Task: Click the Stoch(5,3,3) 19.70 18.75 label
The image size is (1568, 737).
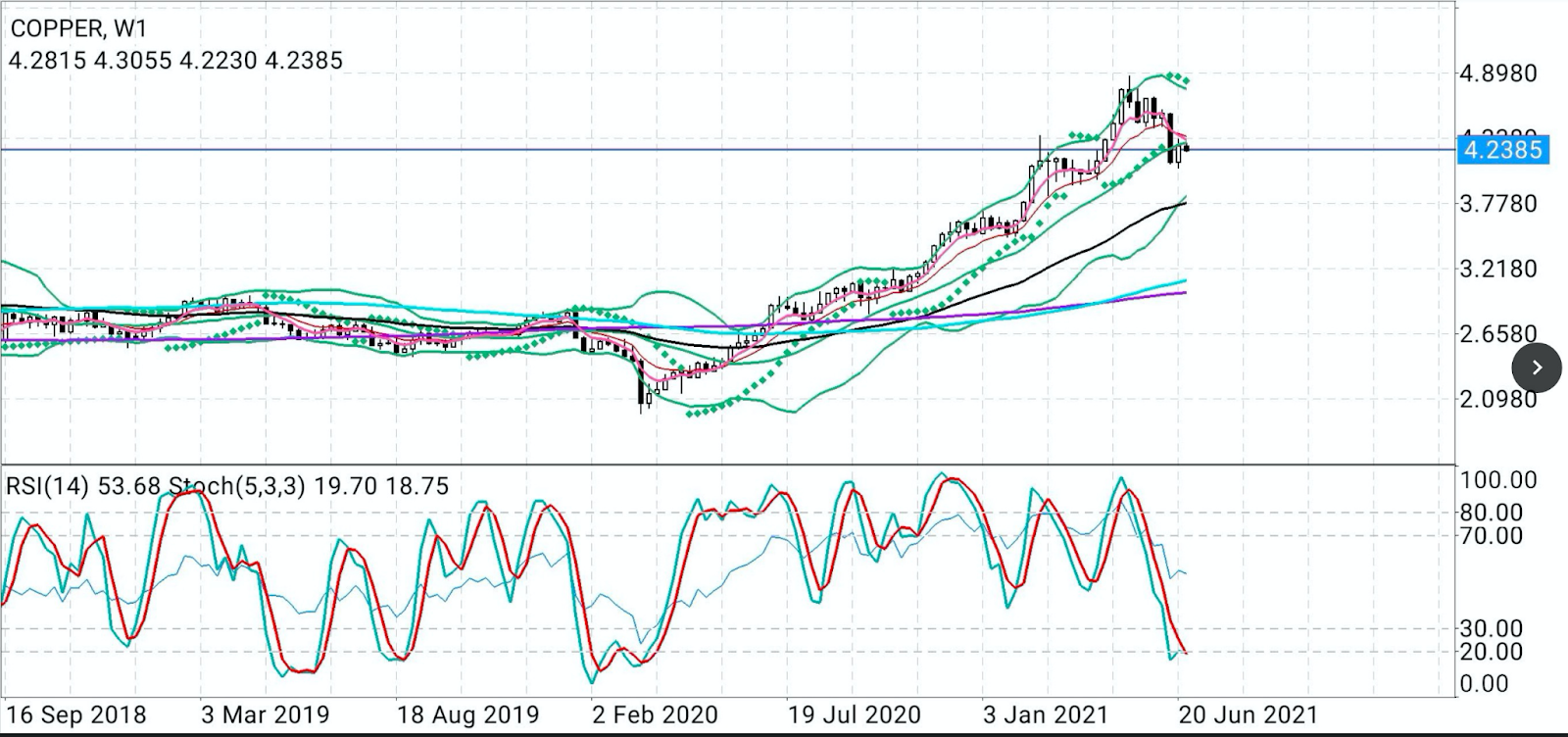Action: point(309,486)
